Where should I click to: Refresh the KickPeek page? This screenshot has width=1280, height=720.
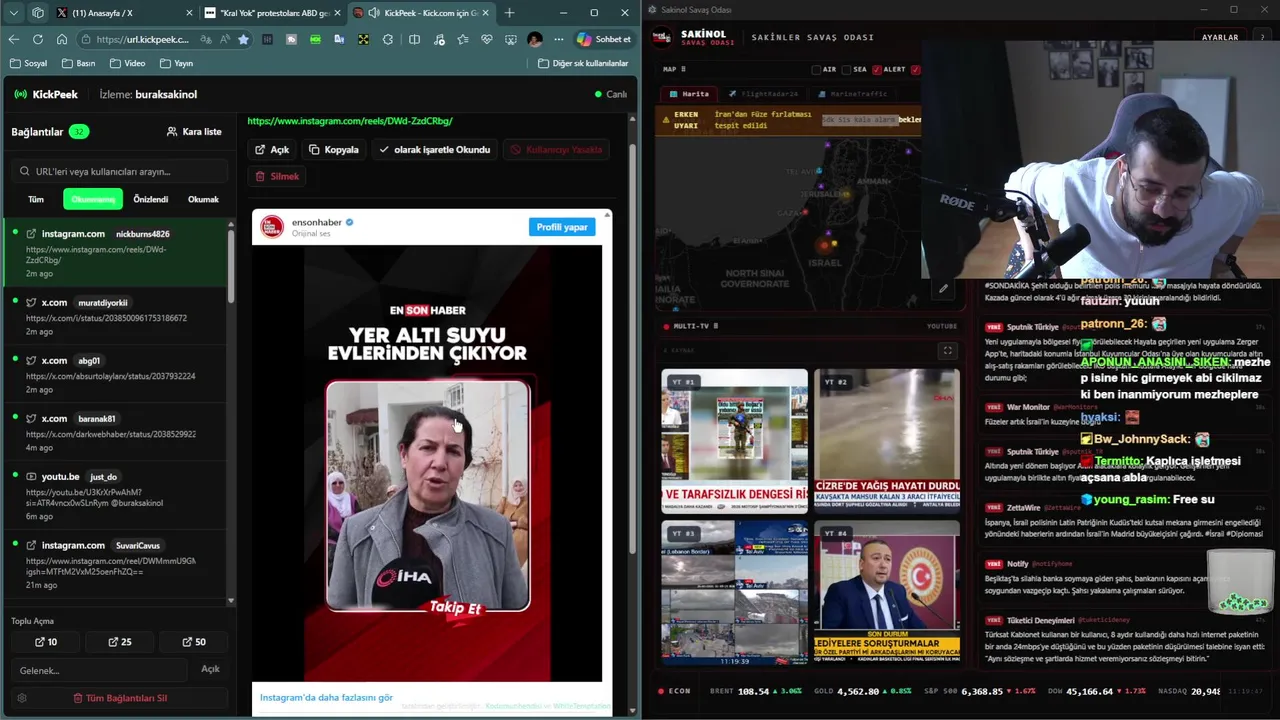[38, 39]
